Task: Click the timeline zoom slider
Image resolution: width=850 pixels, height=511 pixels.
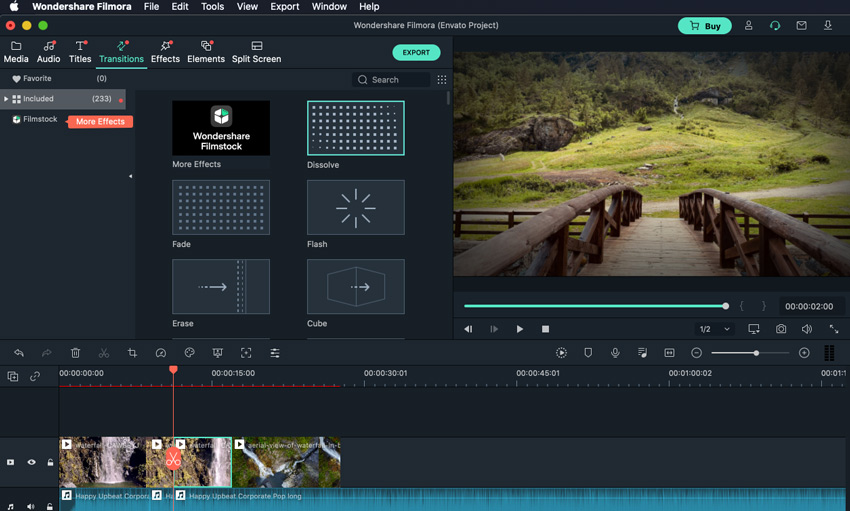Action: (750, 353)
